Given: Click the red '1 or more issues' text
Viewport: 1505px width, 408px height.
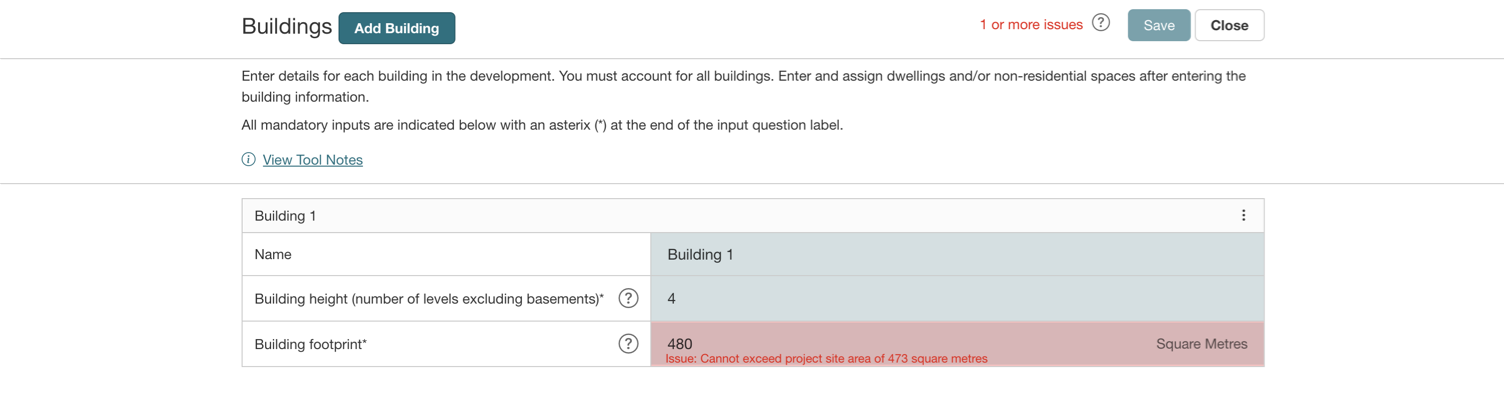Looking at the screenshot, I should click(1031, 25).
